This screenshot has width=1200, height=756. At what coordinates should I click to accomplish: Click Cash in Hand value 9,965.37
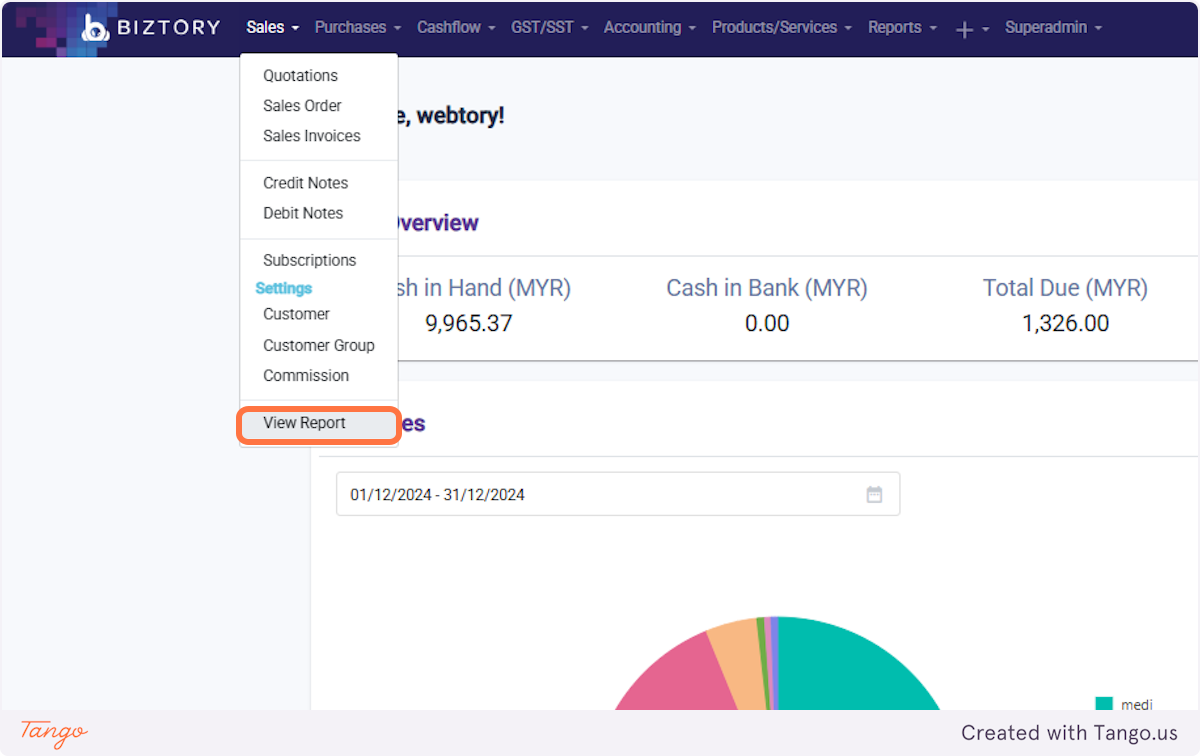[468, 324]
